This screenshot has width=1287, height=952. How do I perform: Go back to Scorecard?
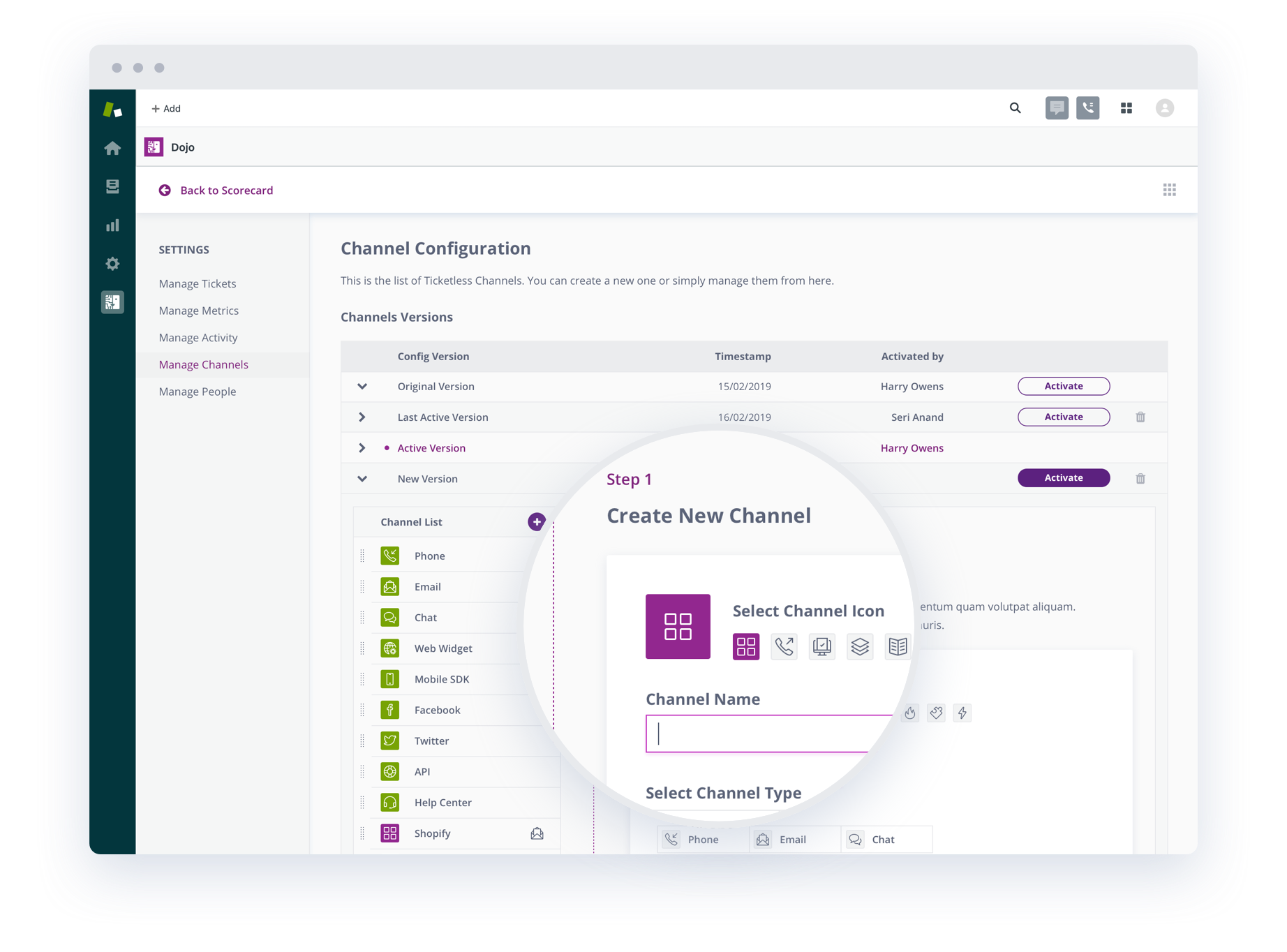point(216,190)
